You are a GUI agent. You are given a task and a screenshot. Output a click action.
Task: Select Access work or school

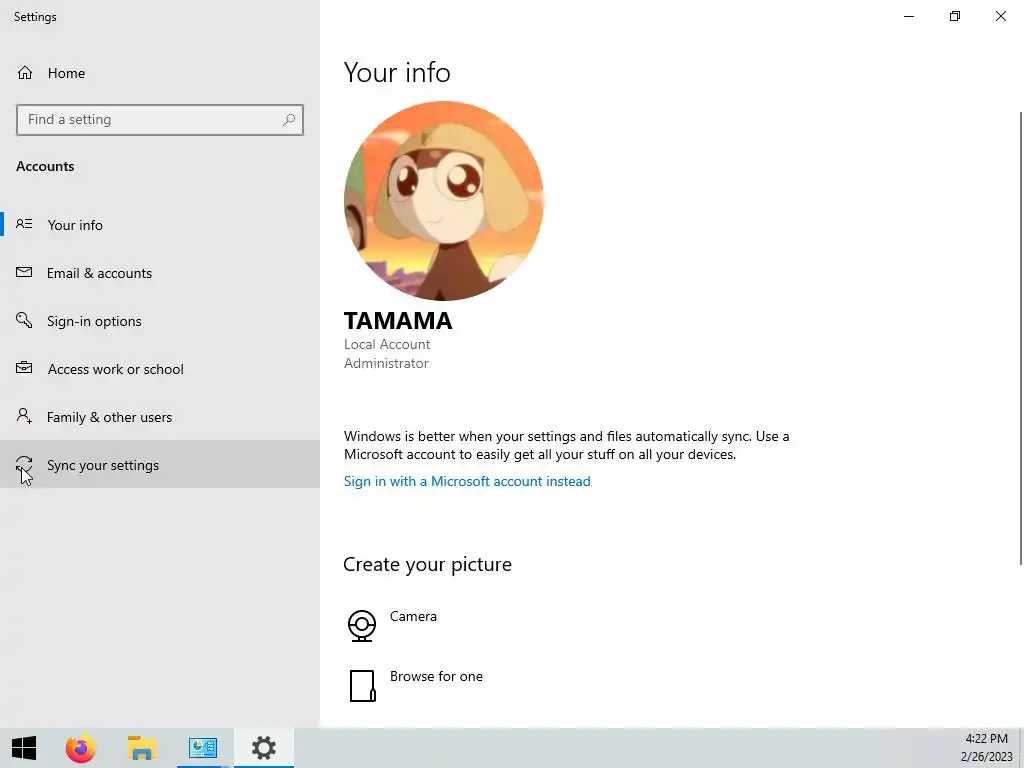(160, 369)
